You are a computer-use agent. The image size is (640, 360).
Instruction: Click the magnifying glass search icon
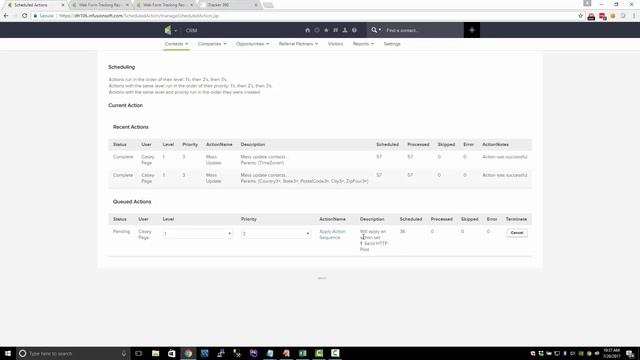[374, 30]
